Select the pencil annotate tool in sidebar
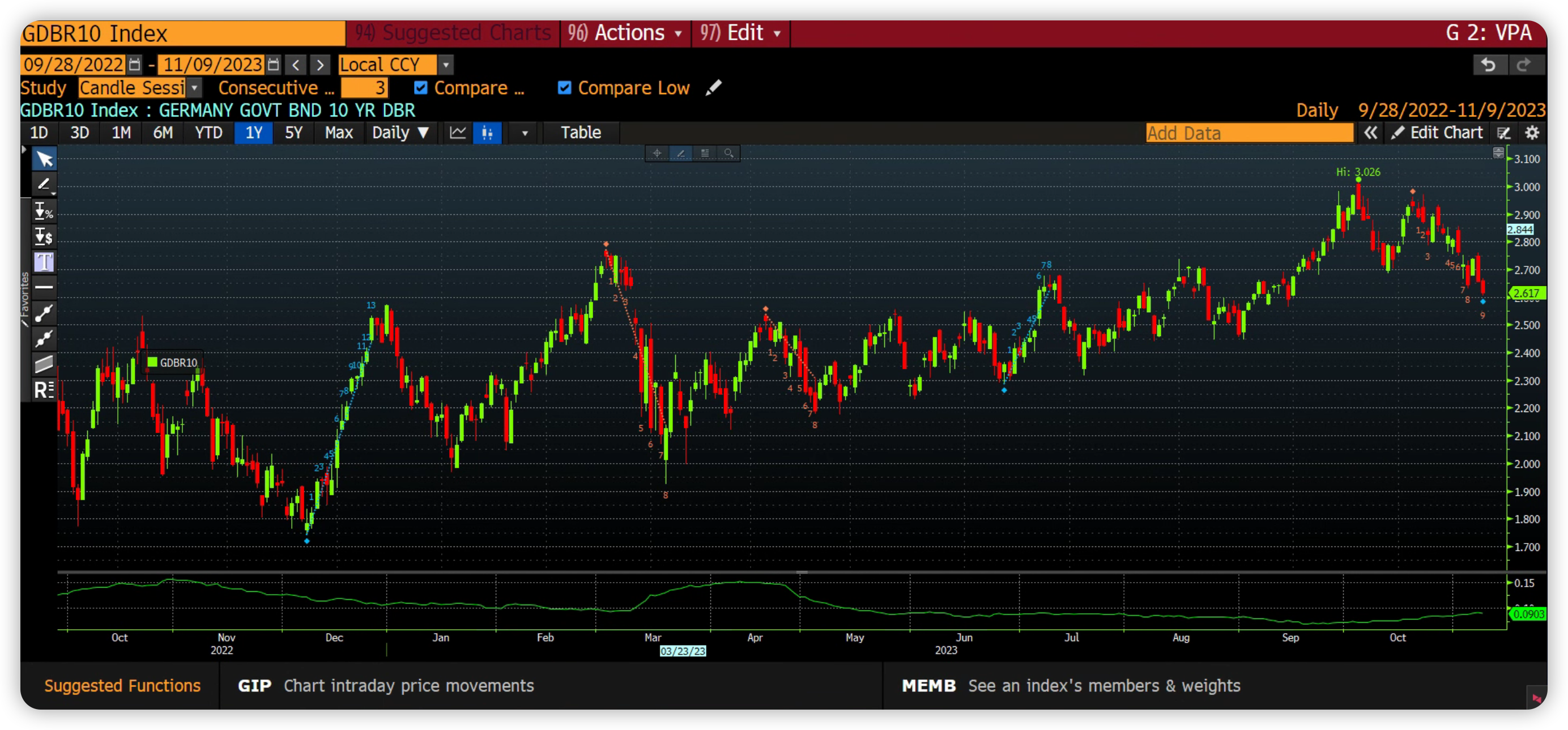1568x730 pixels. coord(44,184)
